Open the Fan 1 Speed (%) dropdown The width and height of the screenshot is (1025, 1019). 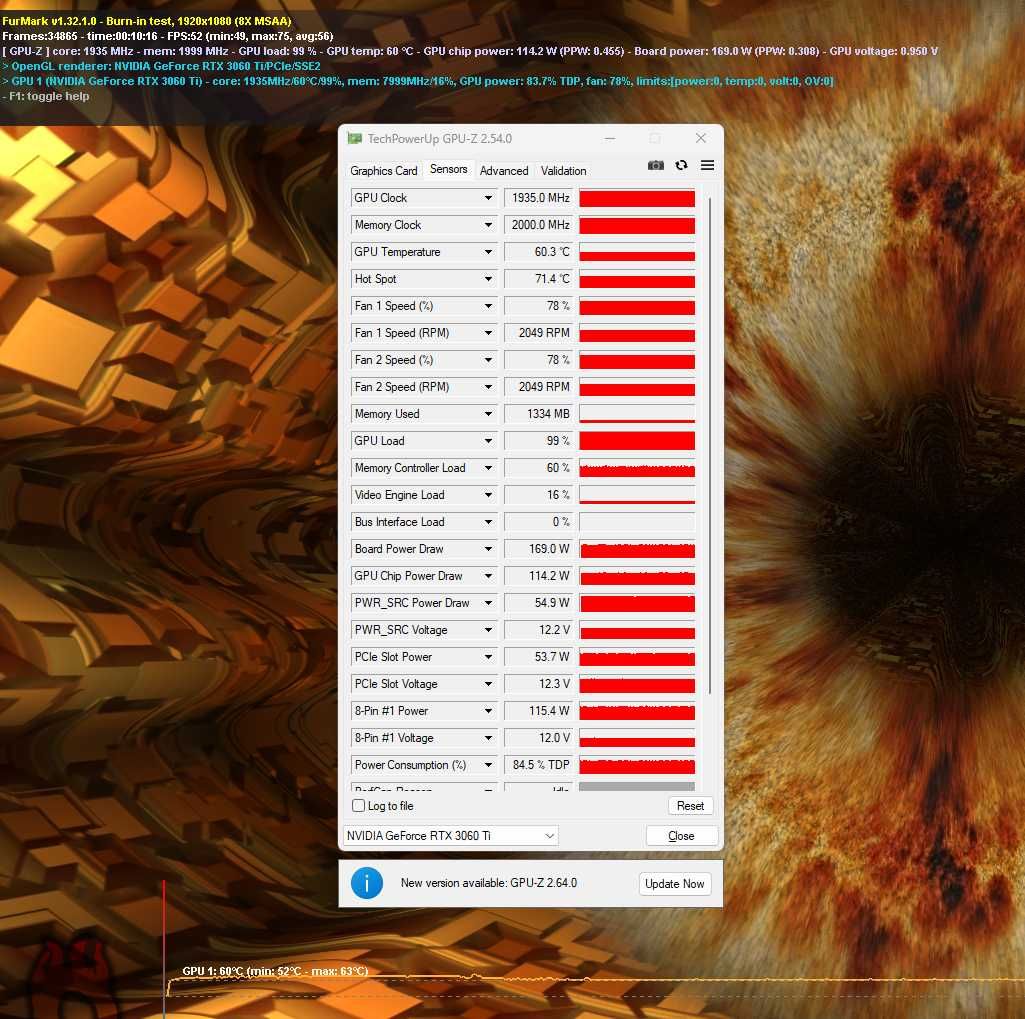click(488, 306)
